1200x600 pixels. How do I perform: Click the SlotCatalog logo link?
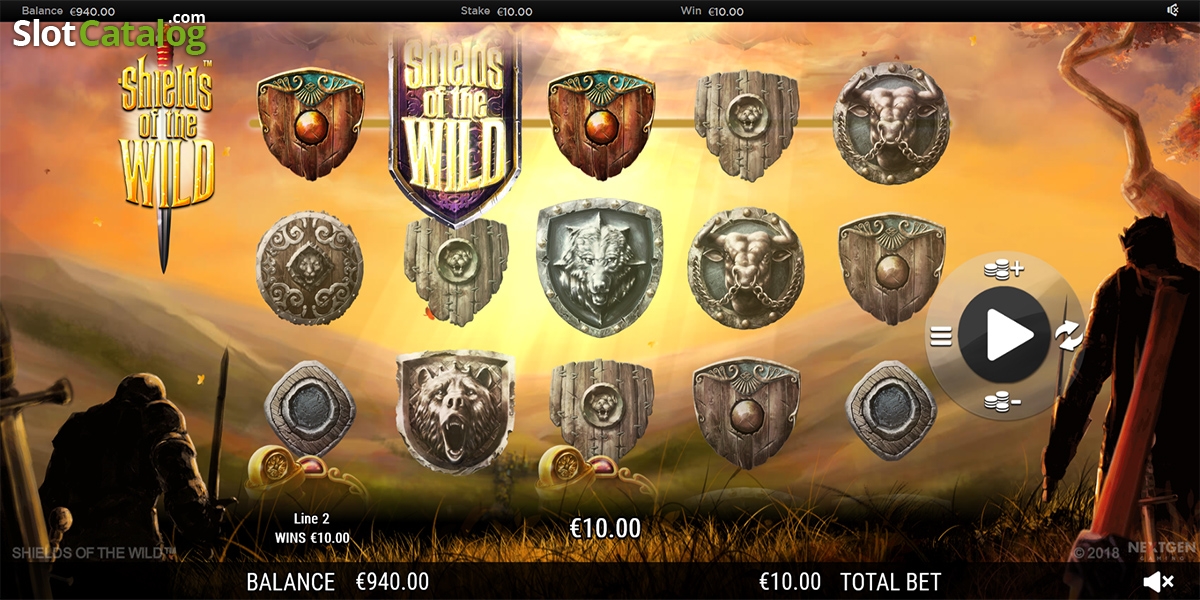tap(109, 32)
